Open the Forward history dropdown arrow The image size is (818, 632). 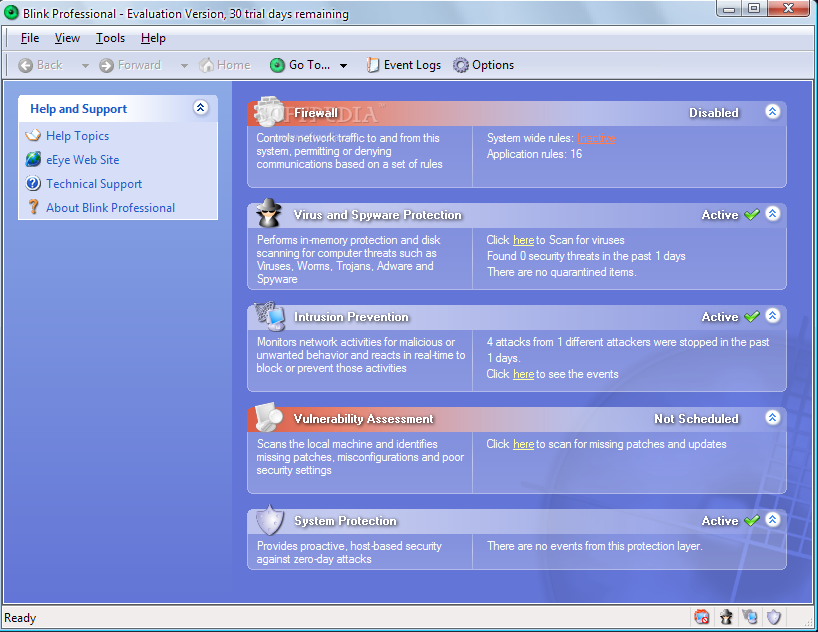tap(184, 66)
